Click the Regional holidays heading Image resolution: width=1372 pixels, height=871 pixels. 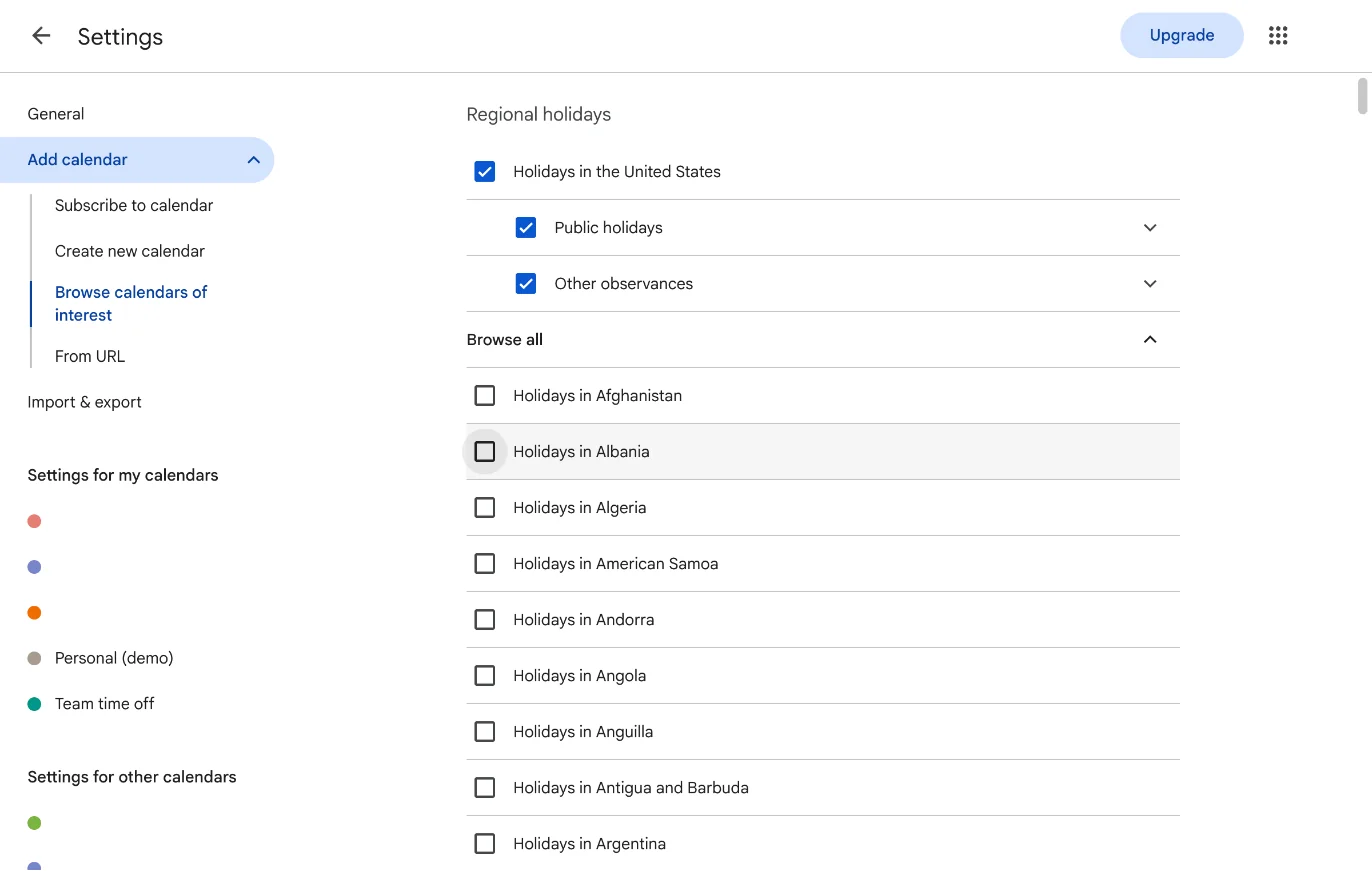[539, 115]
